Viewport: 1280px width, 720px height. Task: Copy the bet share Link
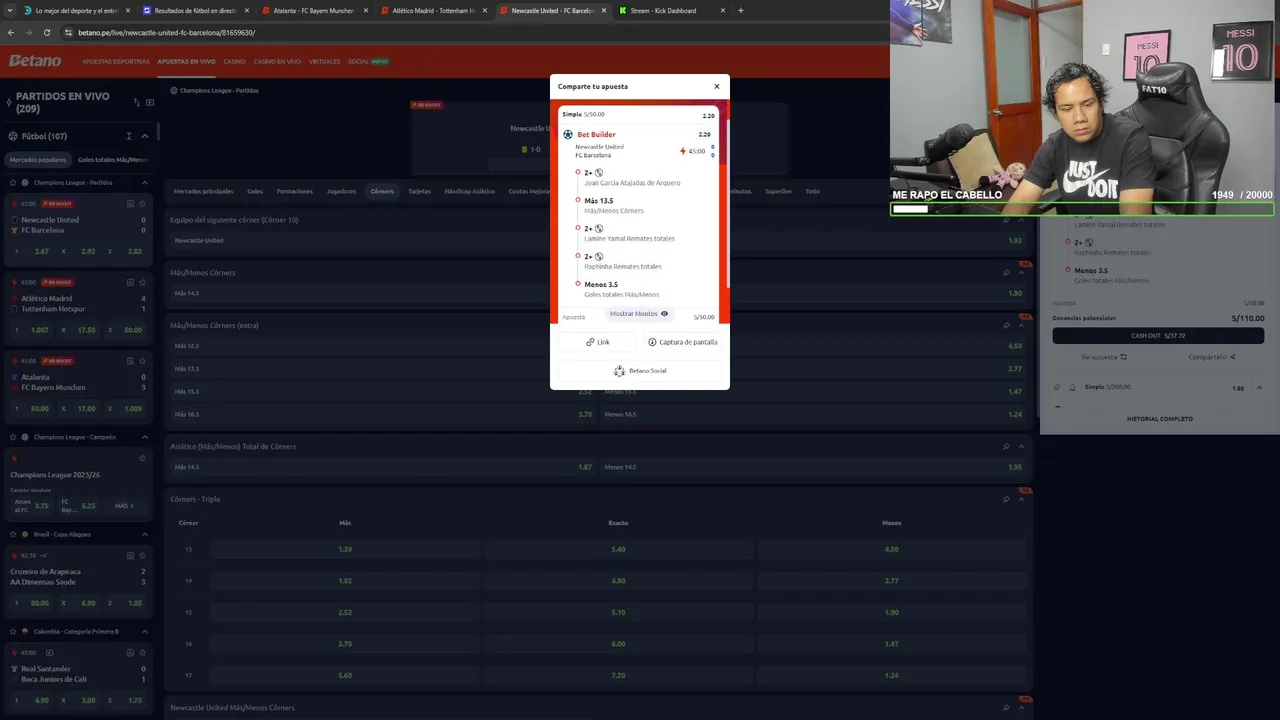click(x=598, y=342)
